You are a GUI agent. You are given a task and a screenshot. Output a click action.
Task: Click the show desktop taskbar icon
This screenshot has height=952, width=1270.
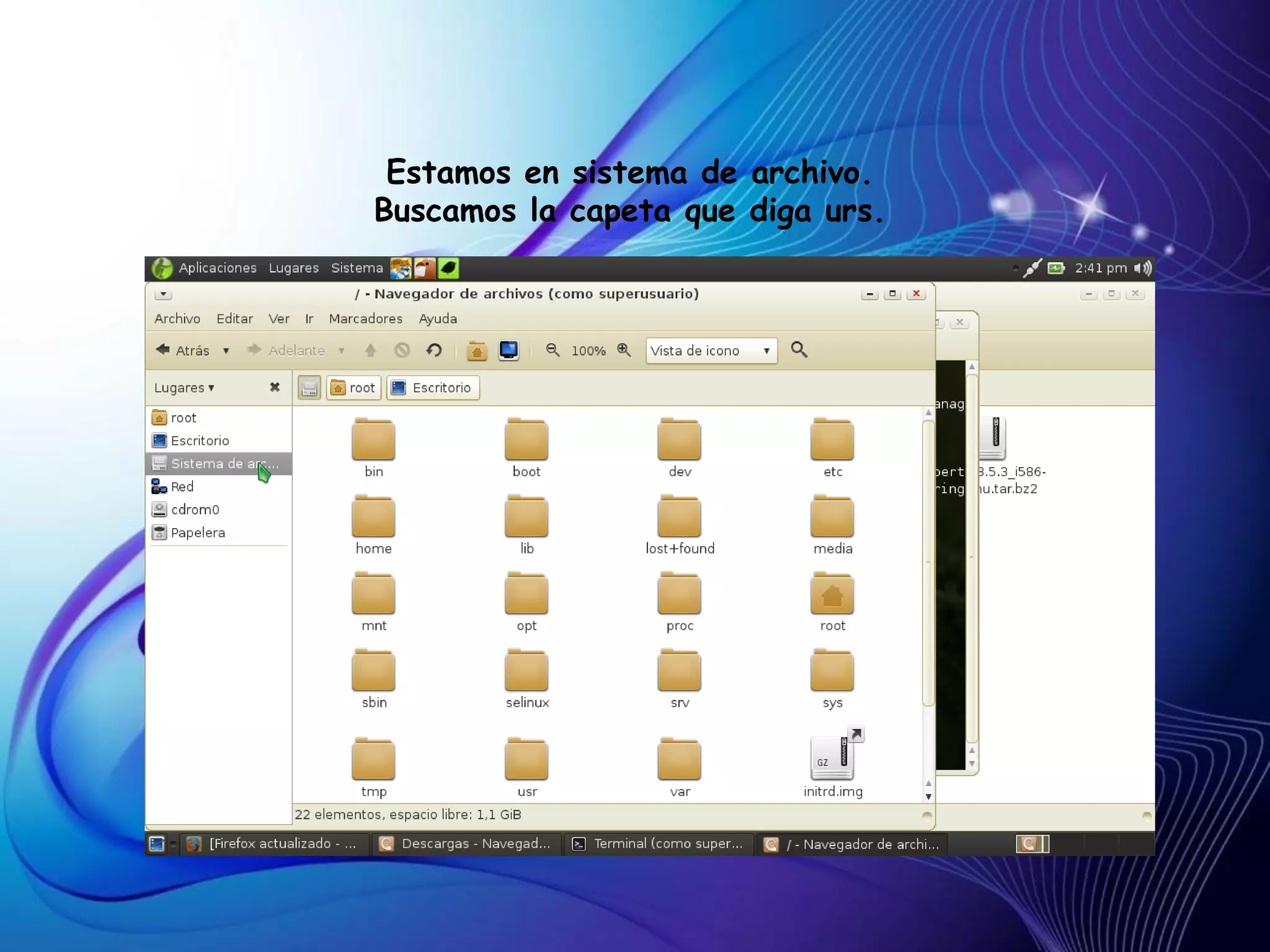click(157, 844)
